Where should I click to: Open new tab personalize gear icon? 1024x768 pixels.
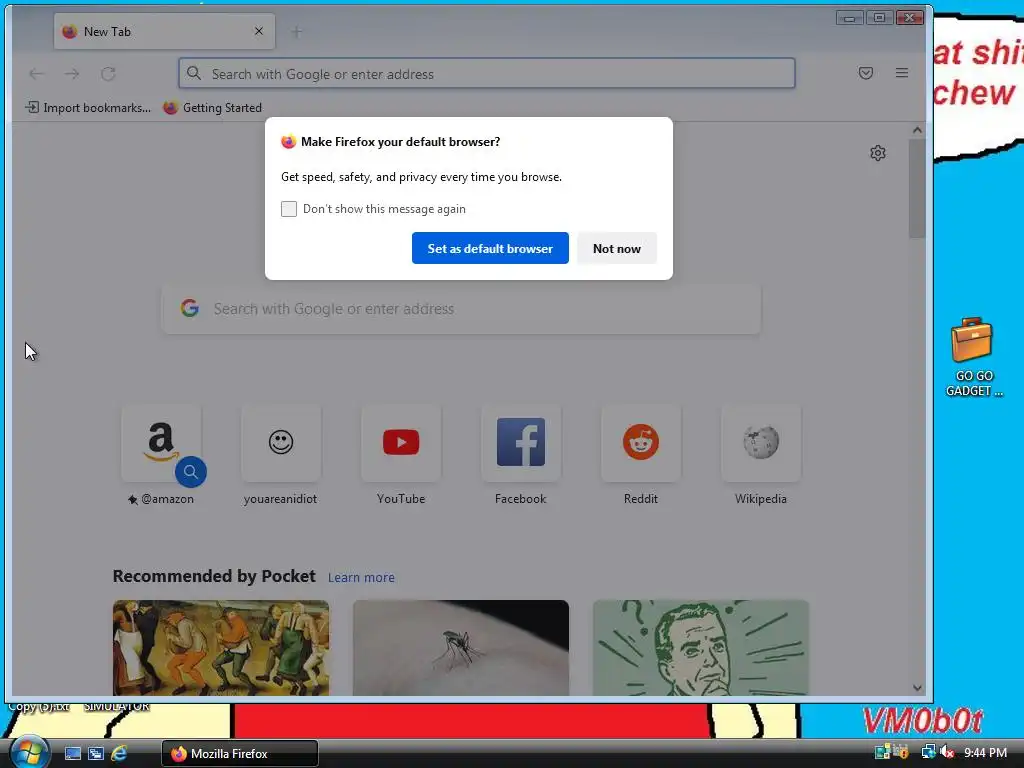tap(878, 153)
